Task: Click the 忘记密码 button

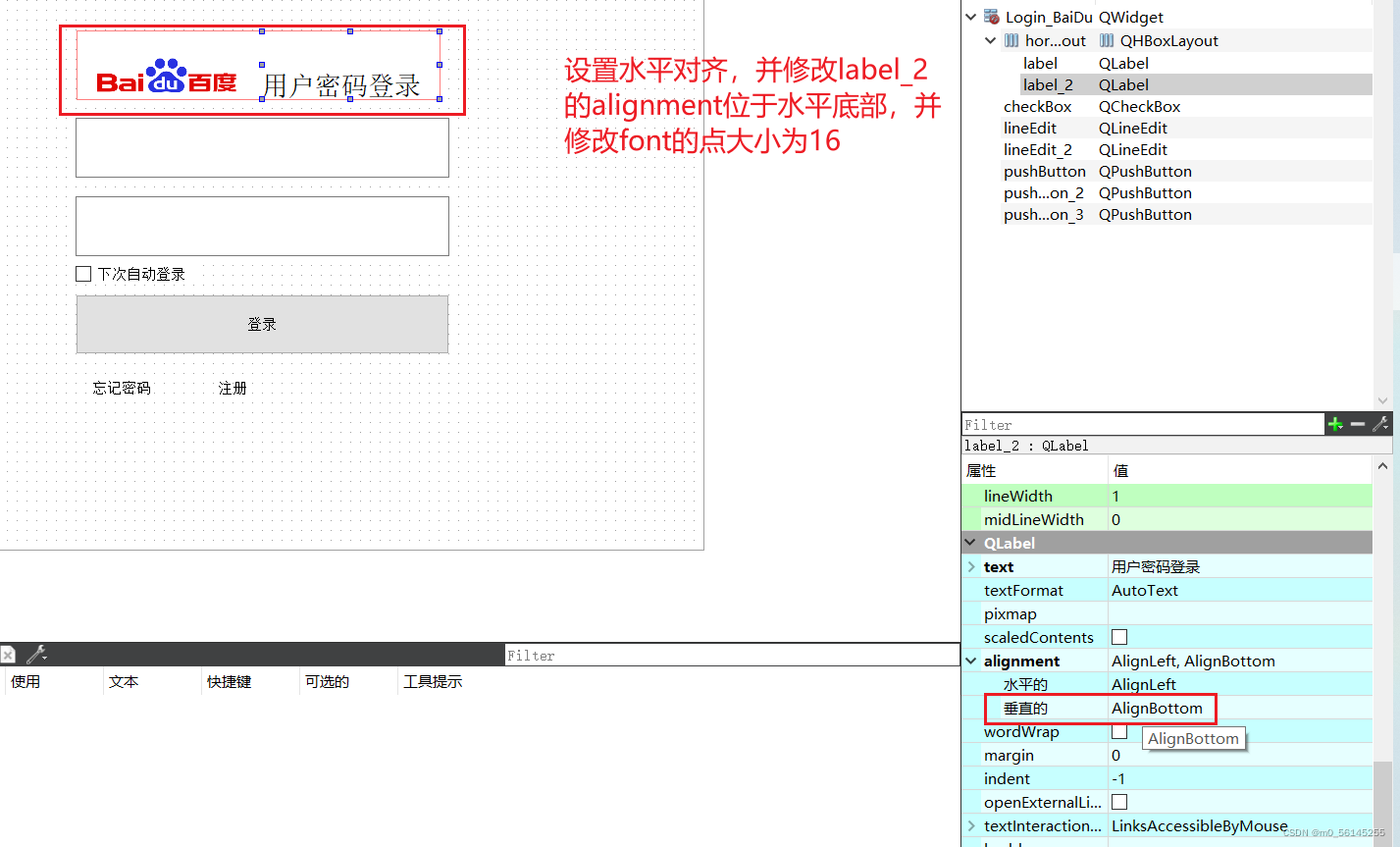Action: tap(122, 388)
